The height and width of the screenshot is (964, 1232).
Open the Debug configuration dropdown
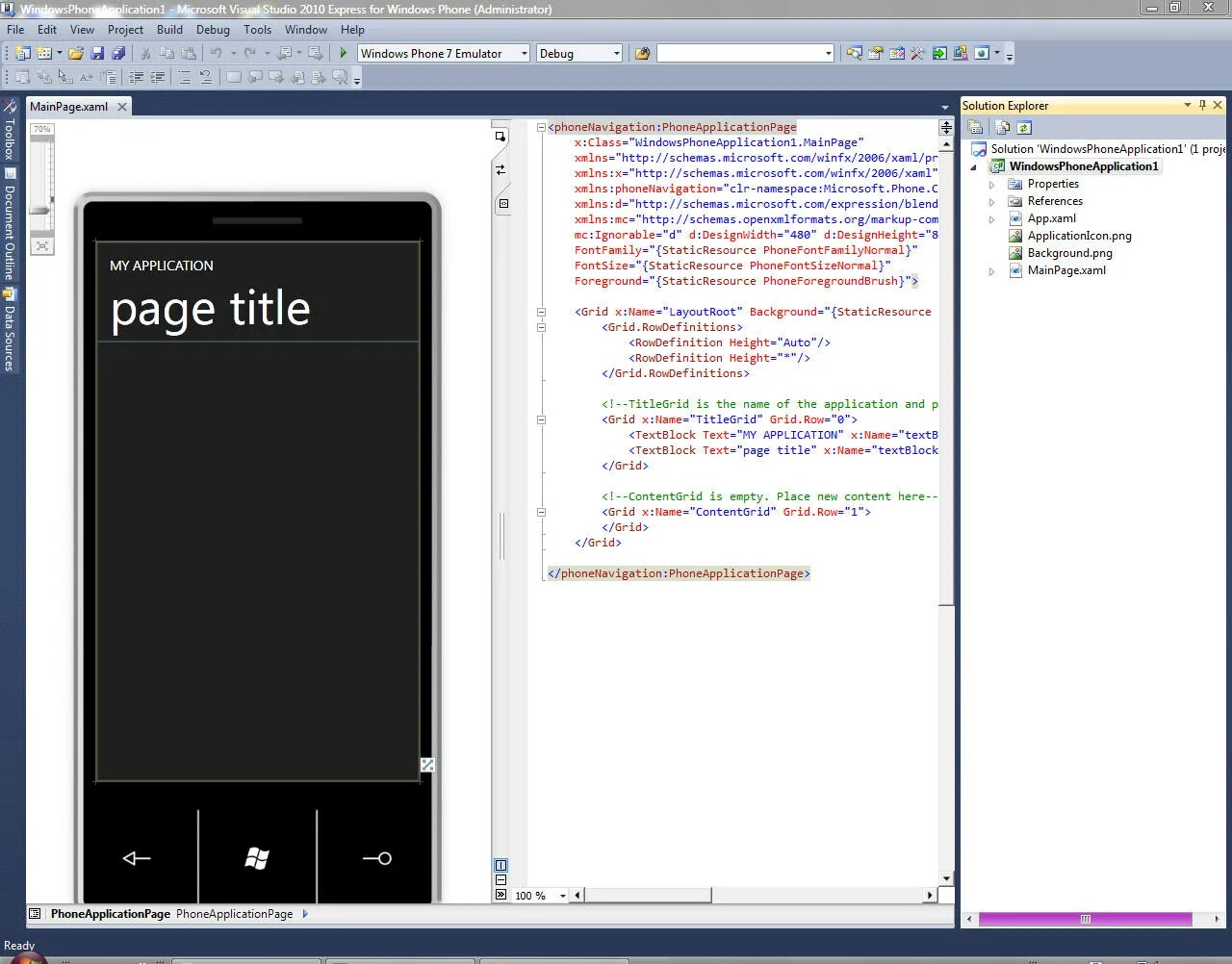point(617,54)
